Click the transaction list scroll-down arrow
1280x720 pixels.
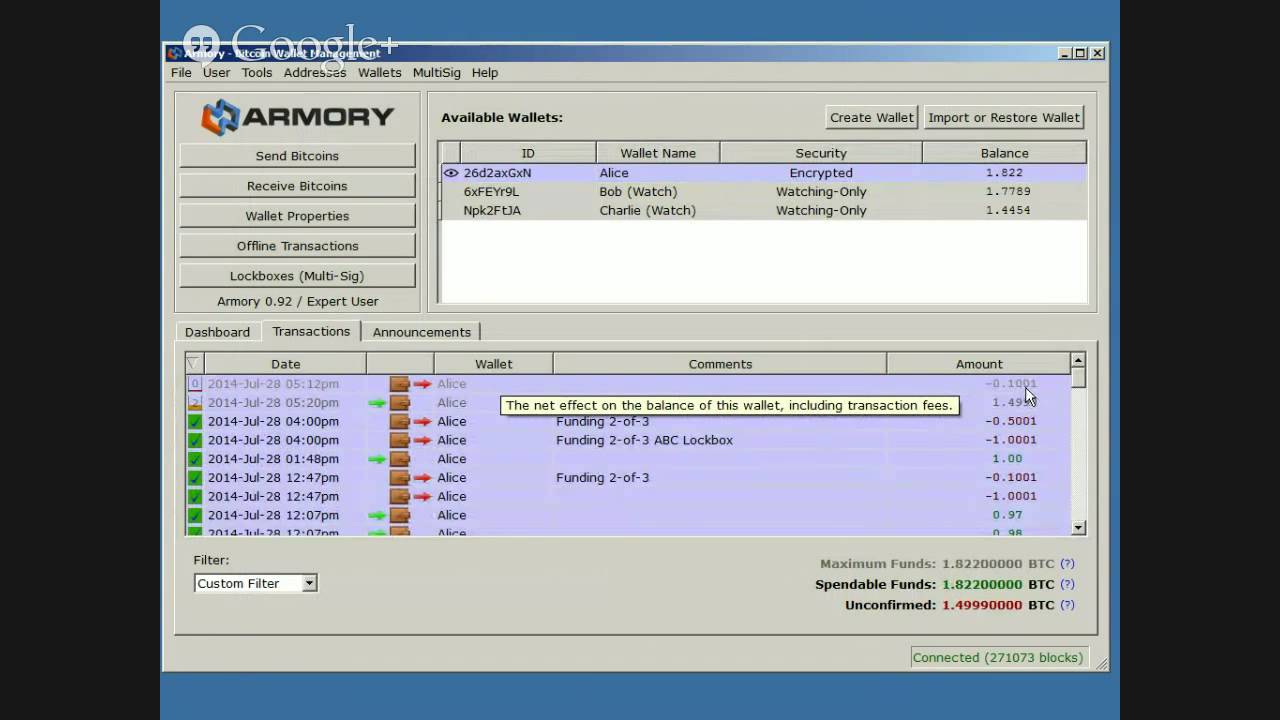click(1078, 528)
